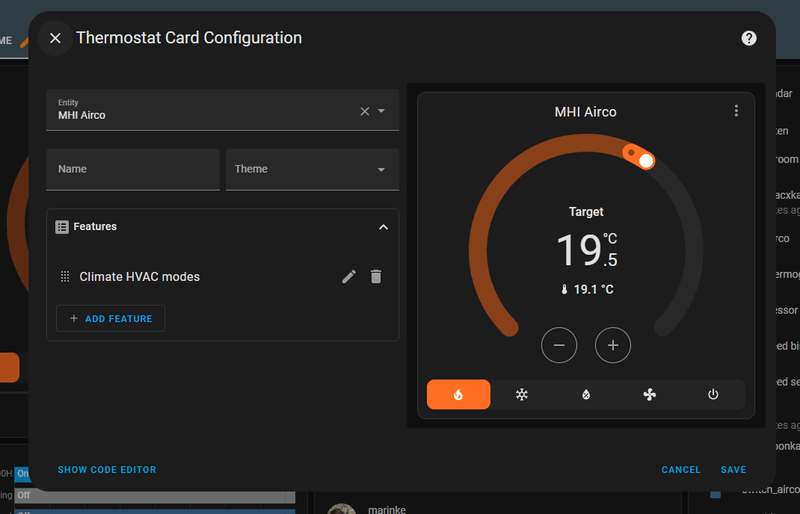Increase target temperature with plus button
800x514 pixels.
tap(613, 345)
